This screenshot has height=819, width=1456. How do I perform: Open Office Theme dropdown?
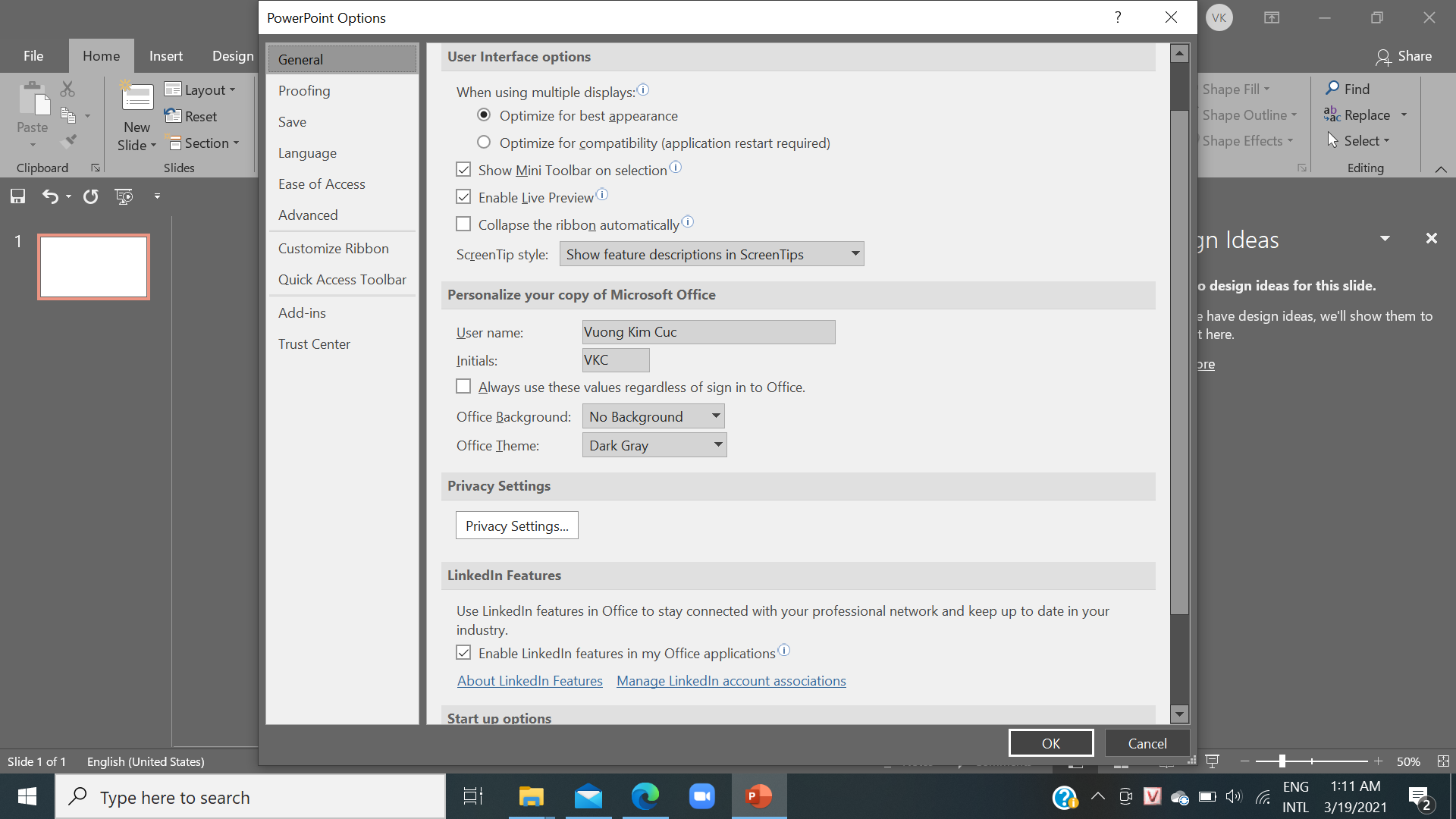[654, 445]
